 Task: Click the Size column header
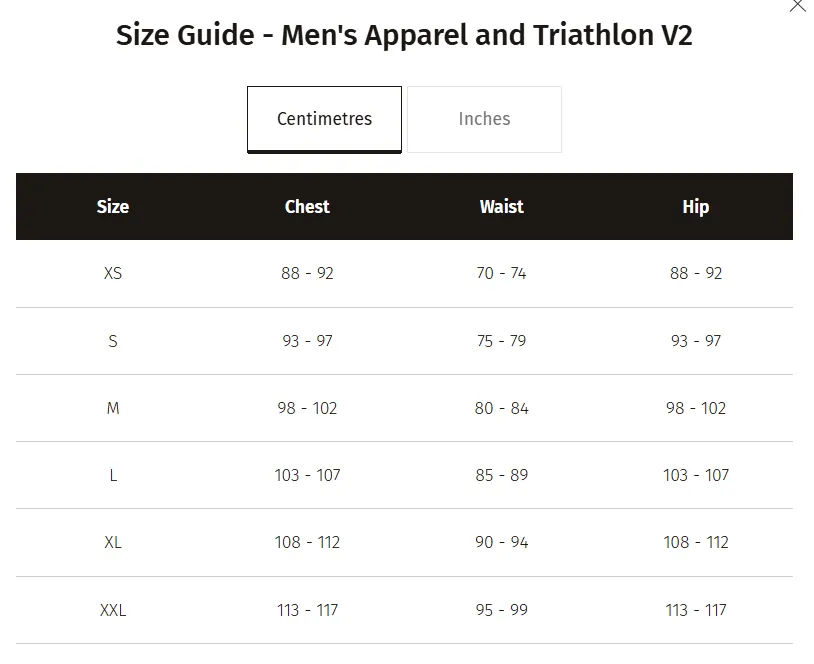point(113,207)
